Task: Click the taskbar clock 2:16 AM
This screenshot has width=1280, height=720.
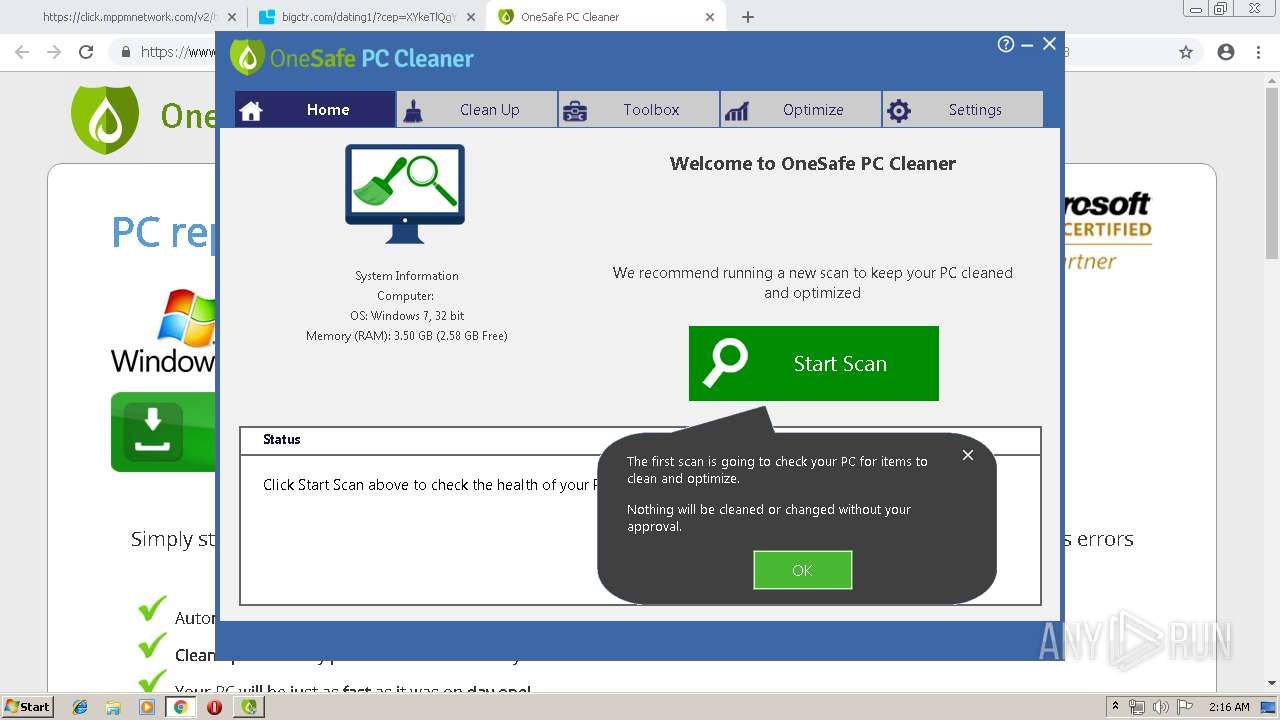Action: tap(1229, 707)
